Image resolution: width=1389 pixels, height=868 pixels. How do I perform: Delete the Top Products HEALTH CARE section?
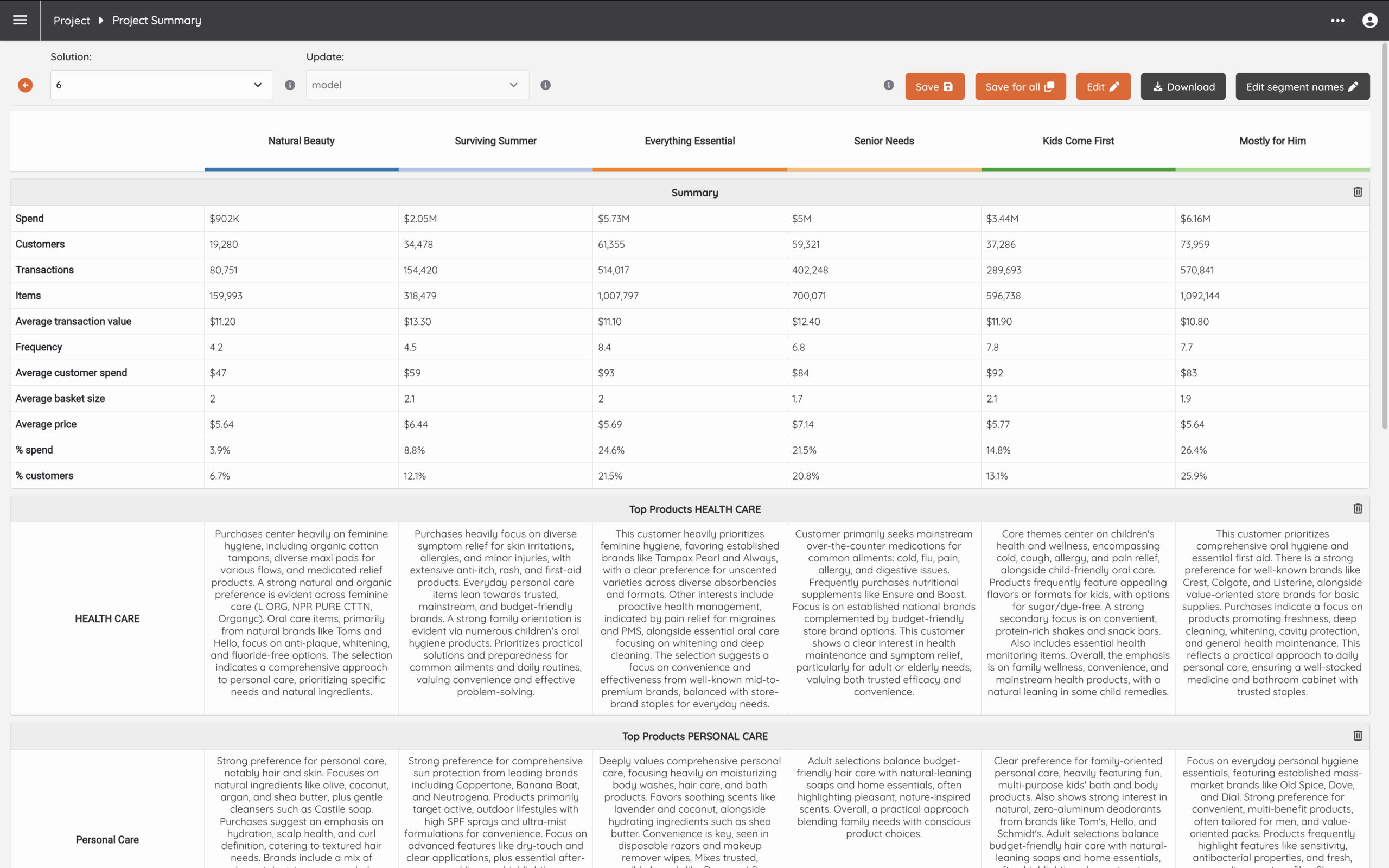pyautogui.click(x=1358, y=509)
